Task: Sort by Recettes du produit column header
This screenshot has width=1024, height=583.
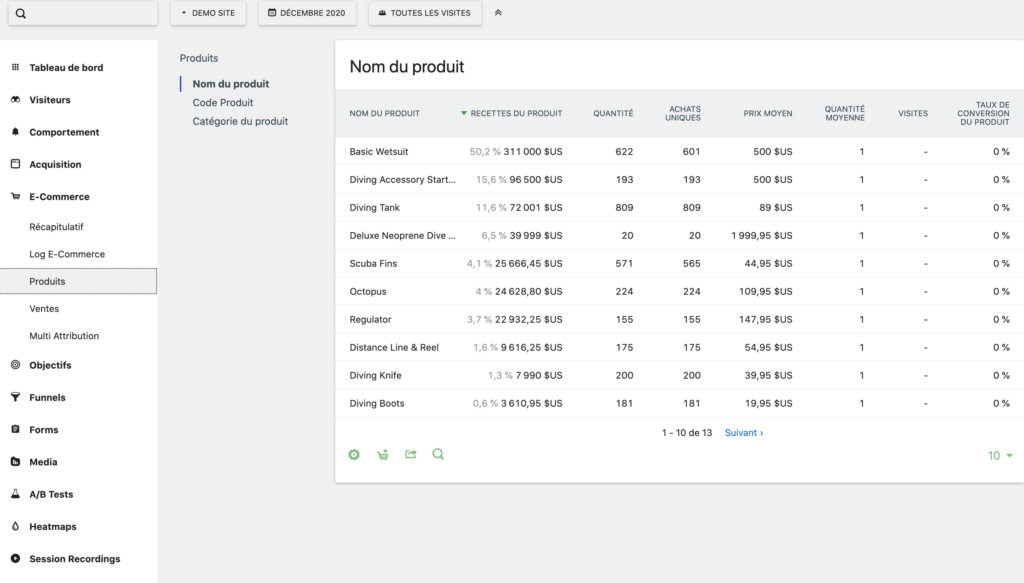Action: tap(515, 113)
